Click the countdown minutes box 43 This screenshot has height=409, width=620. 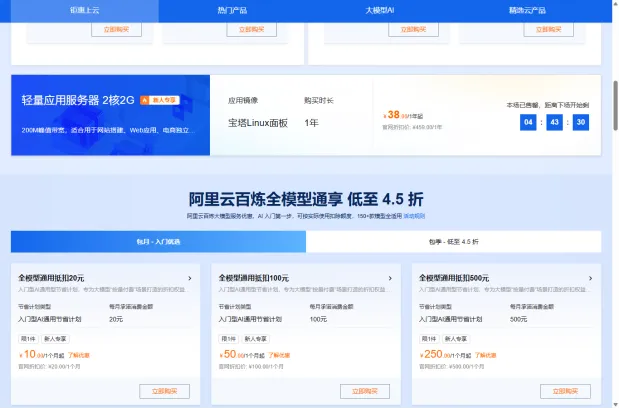(x=554, y=122)
